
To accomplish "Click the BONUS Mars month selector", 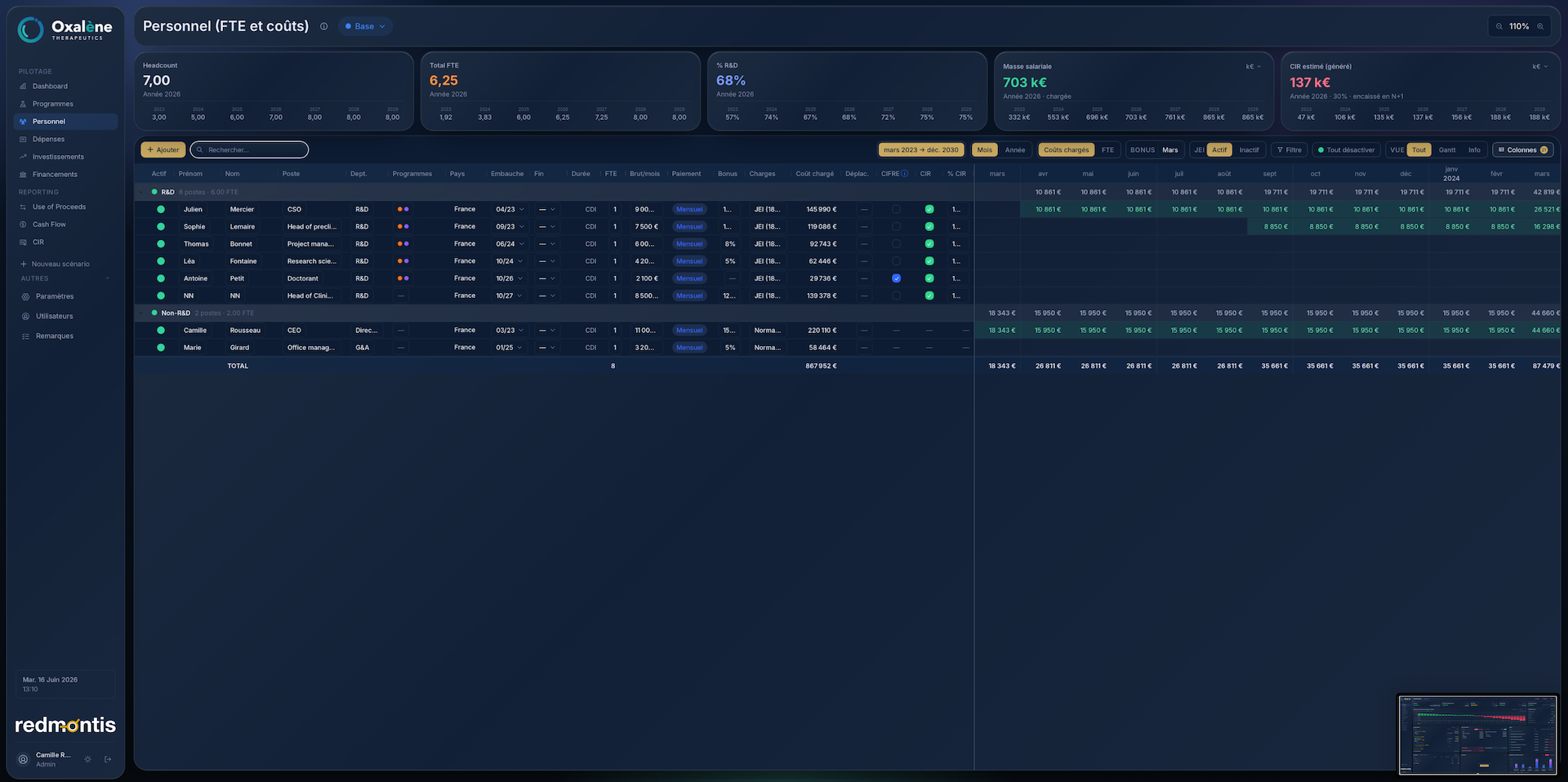I will point(1170,150).
